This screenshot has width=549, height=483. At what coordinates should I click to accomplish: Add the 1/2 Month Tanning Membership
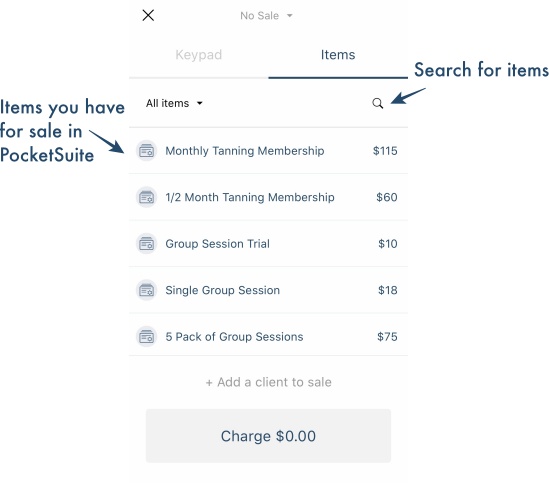click(x=269, y=197)
